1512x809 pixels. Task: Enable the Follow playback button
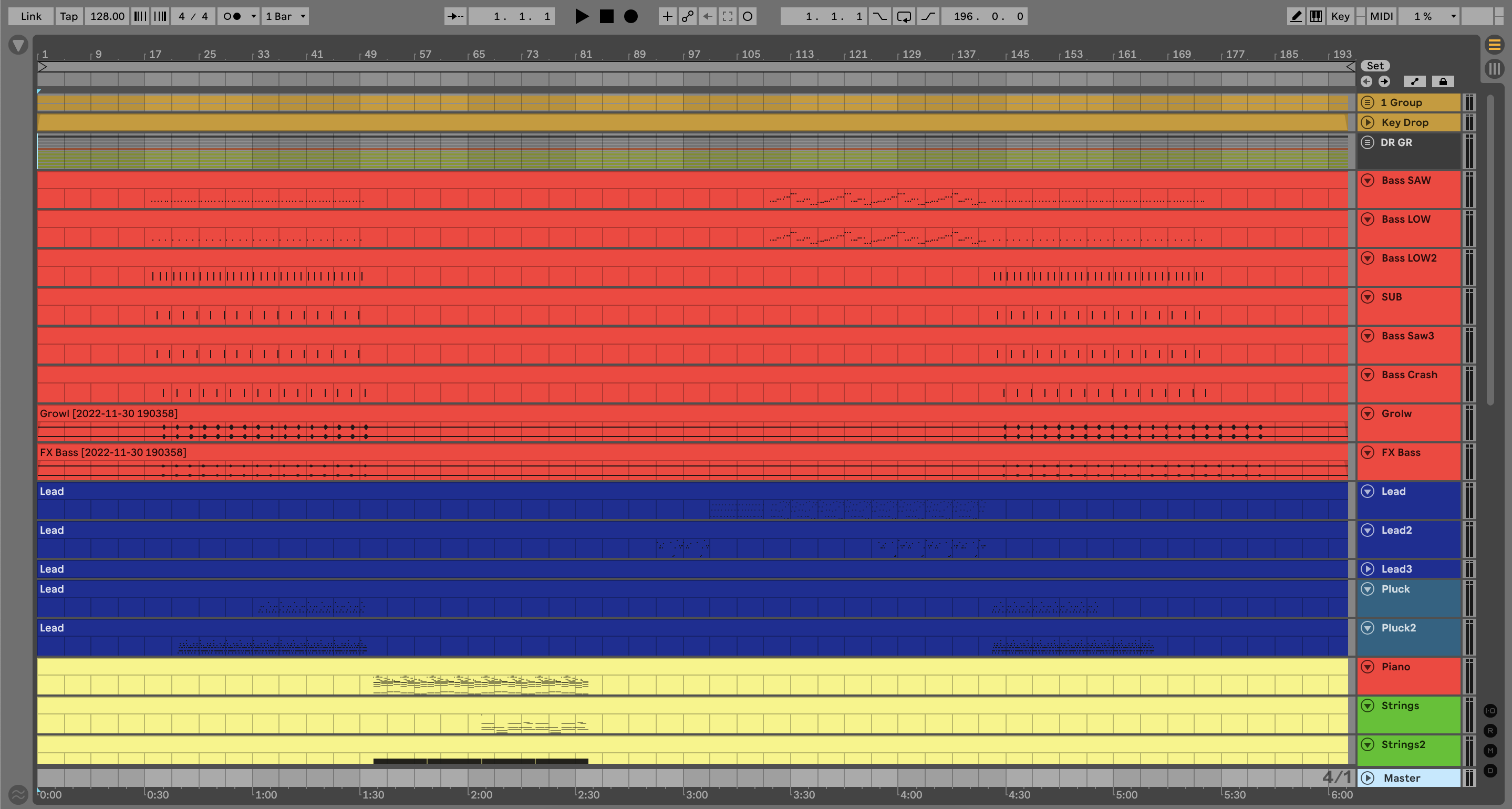(x=455, y=16)
